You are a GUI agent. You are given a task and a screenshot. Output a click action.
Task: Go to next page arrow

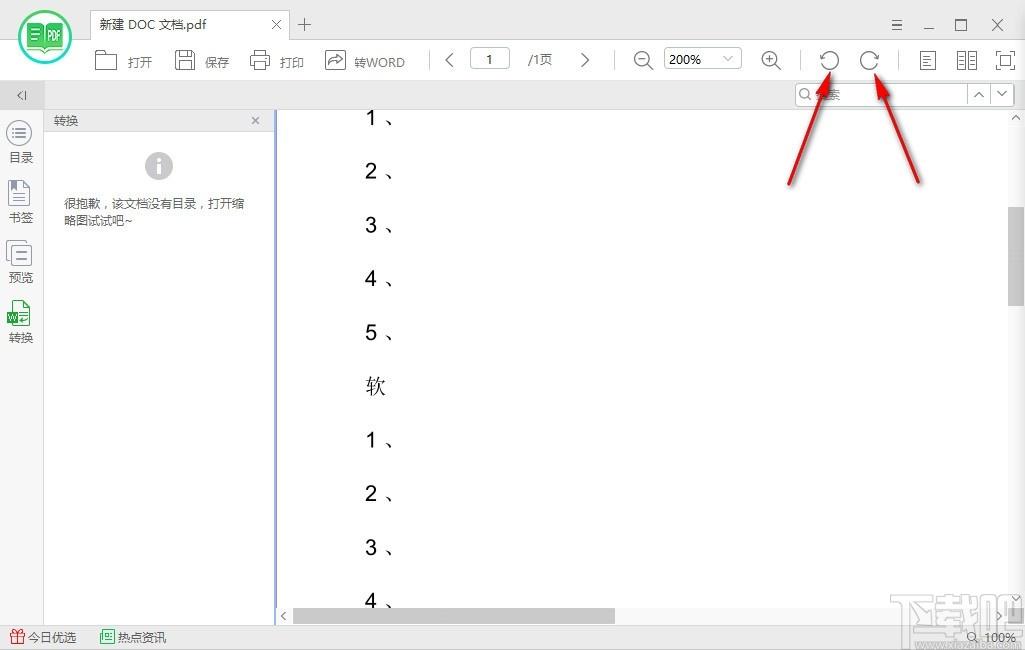(x=584, y=60)
